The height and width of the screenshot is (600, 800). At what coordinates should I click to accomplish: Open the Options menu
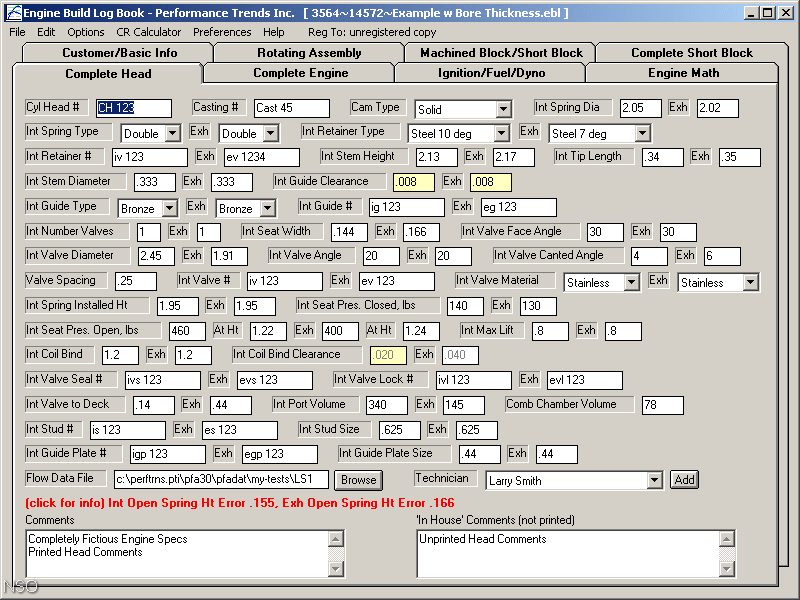(x=86, y=32)
